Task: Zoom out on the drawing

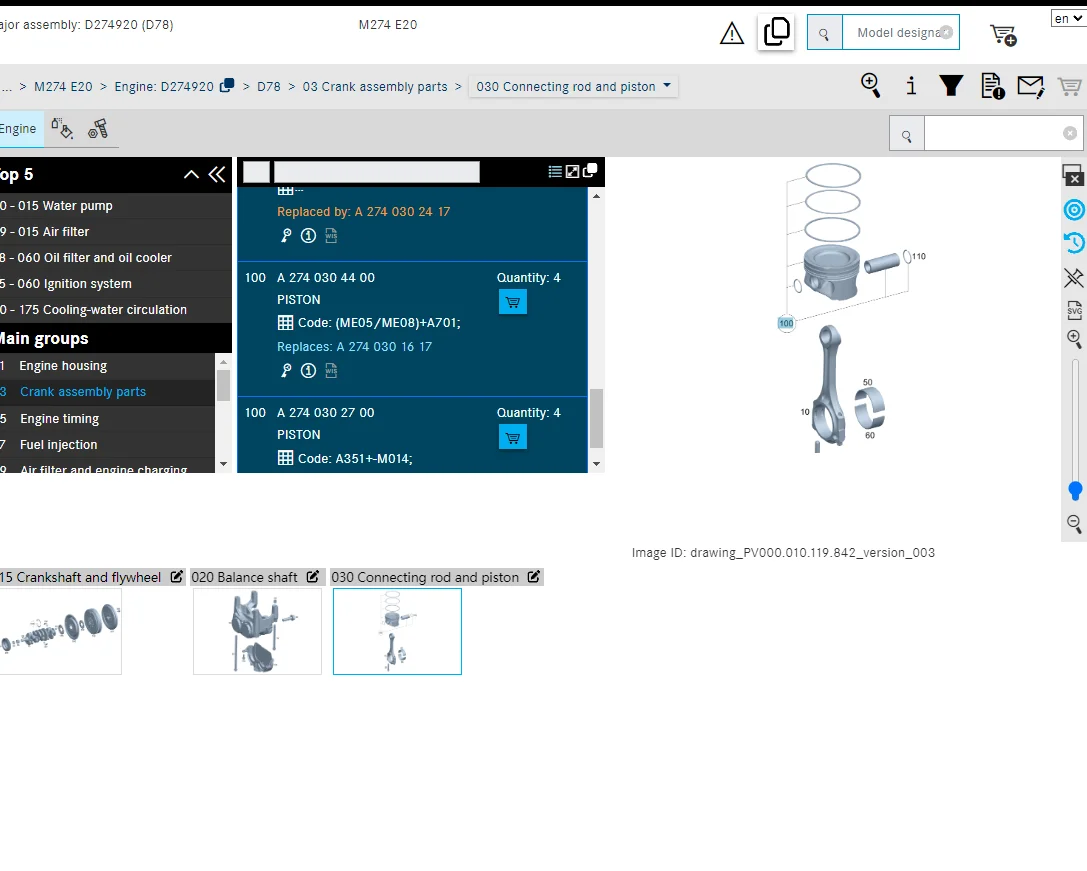Action: click(x=1075, y=524)
